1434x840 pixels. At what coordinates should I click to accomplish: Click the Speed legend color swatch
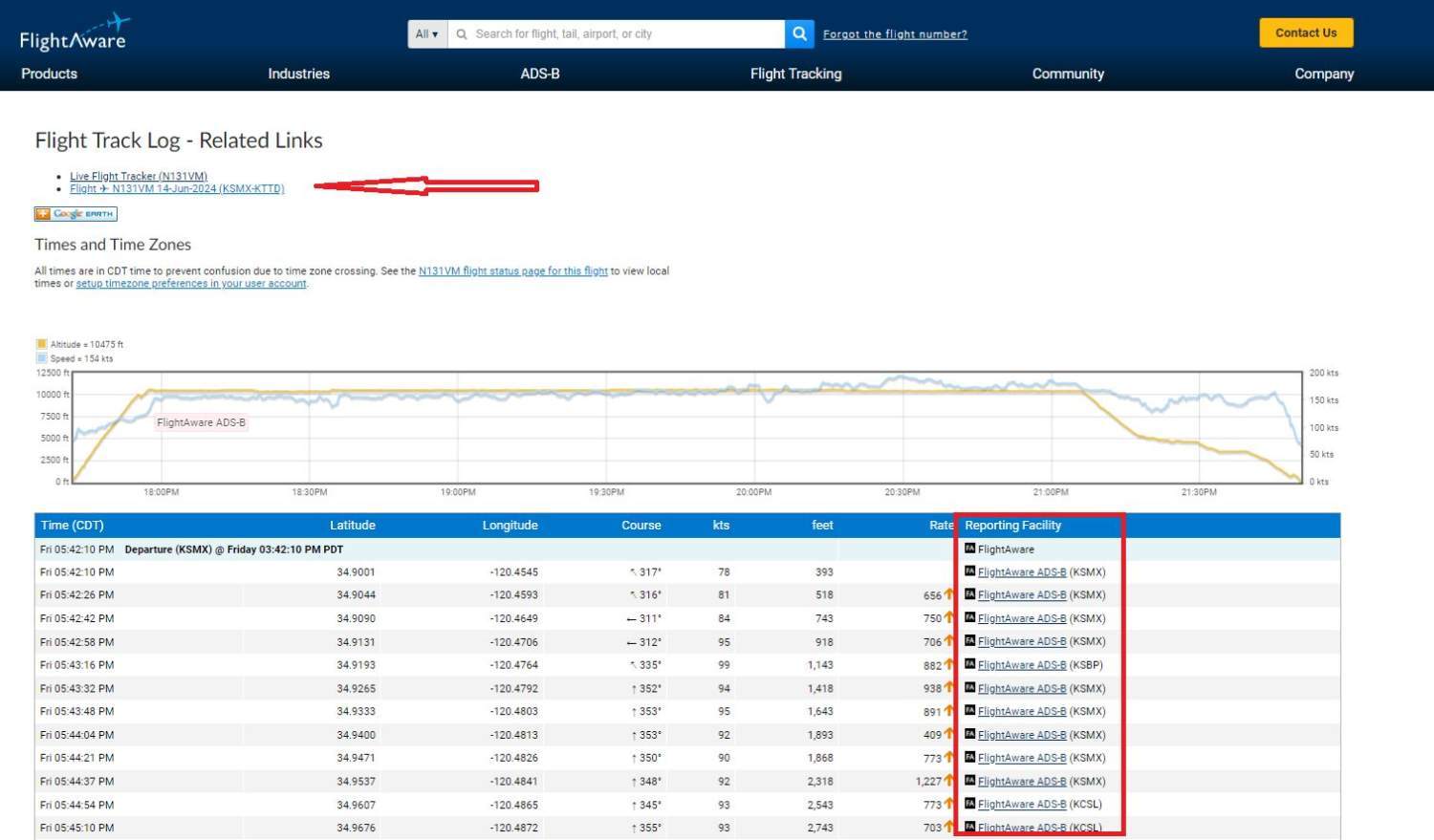41,358
